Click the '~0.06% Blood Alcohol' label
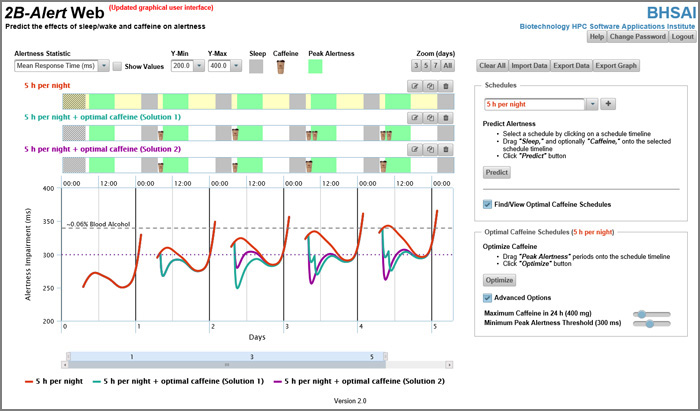 tap(98, 224)
